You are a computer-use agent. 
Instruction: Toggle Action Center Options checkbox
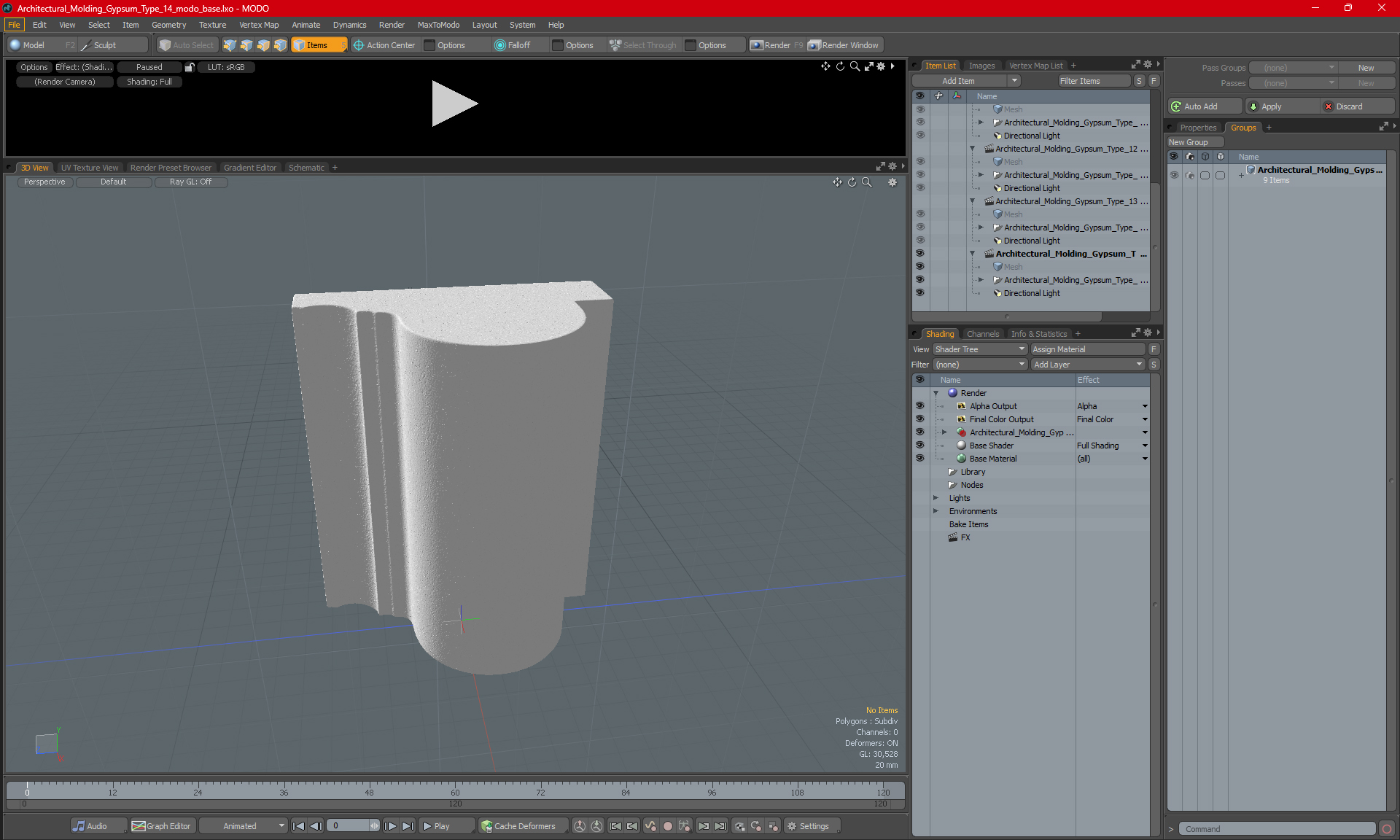pos(430,45)
